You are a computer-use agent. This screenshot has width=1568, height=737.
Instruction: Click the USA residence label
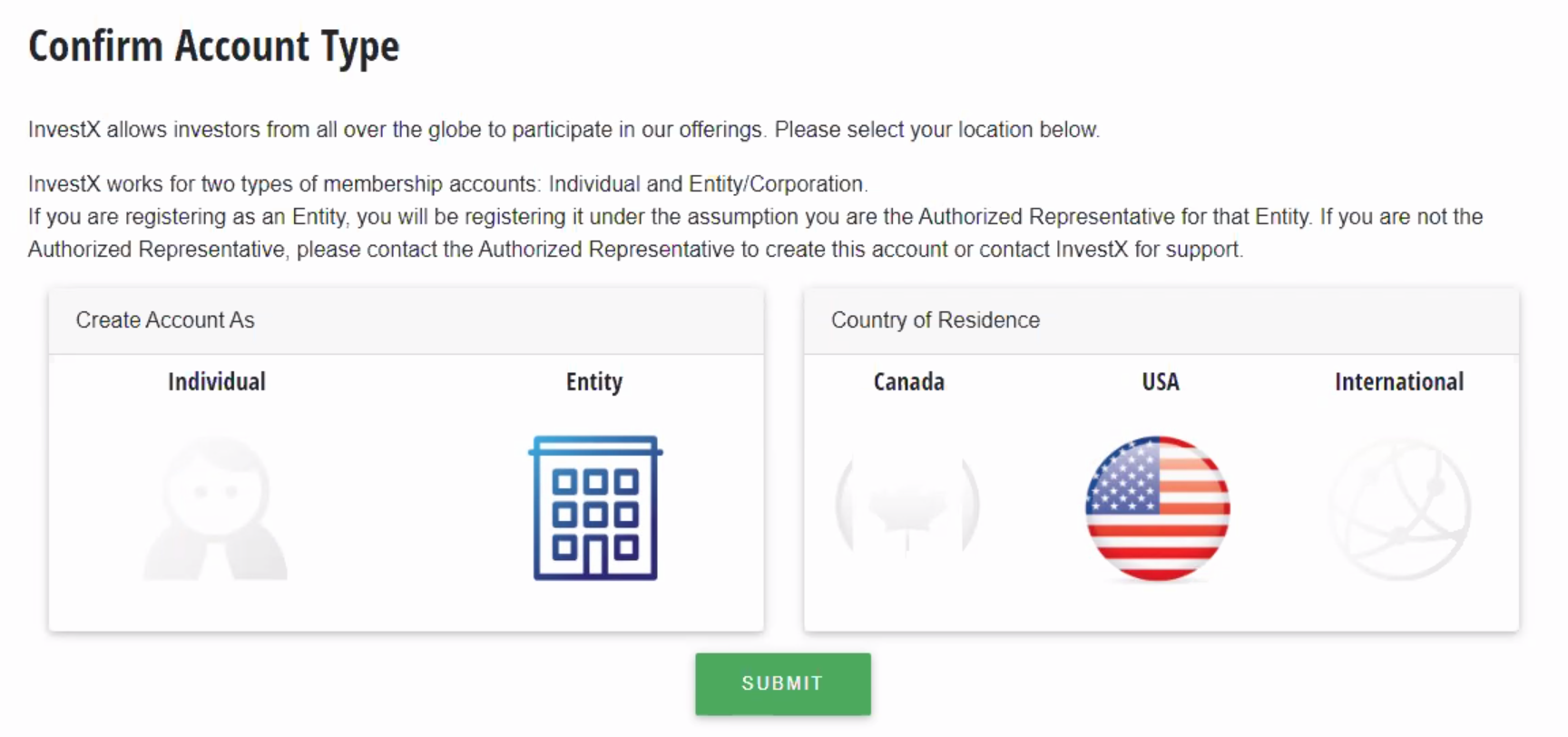(x=1161, y=382)
